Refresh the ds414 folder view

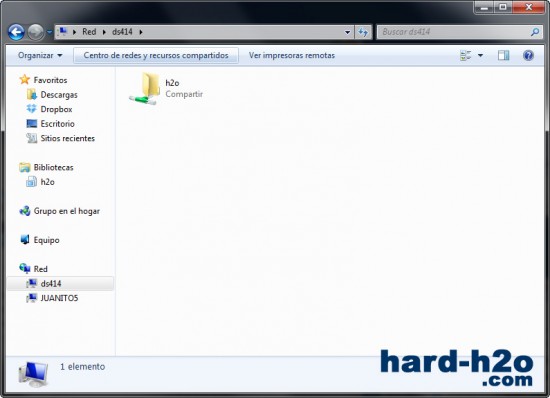point(363,32)
